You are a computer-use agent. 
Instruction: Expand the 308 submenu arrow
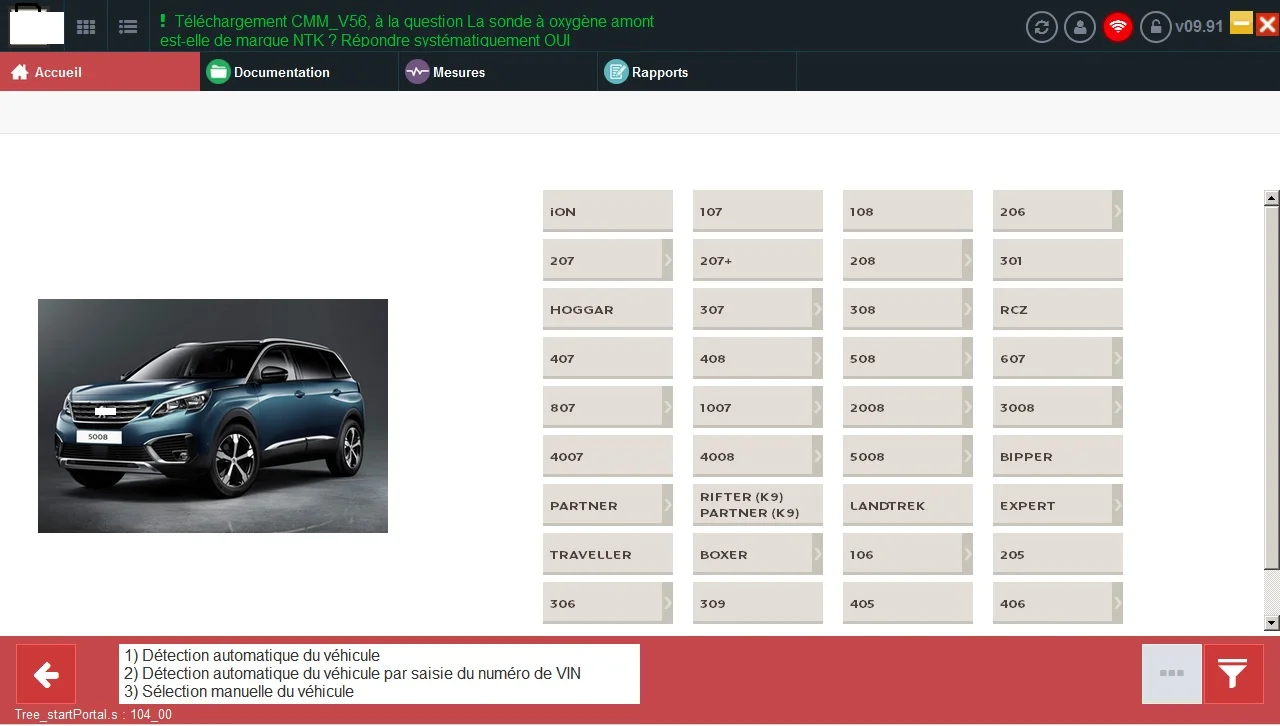[967, 309]
